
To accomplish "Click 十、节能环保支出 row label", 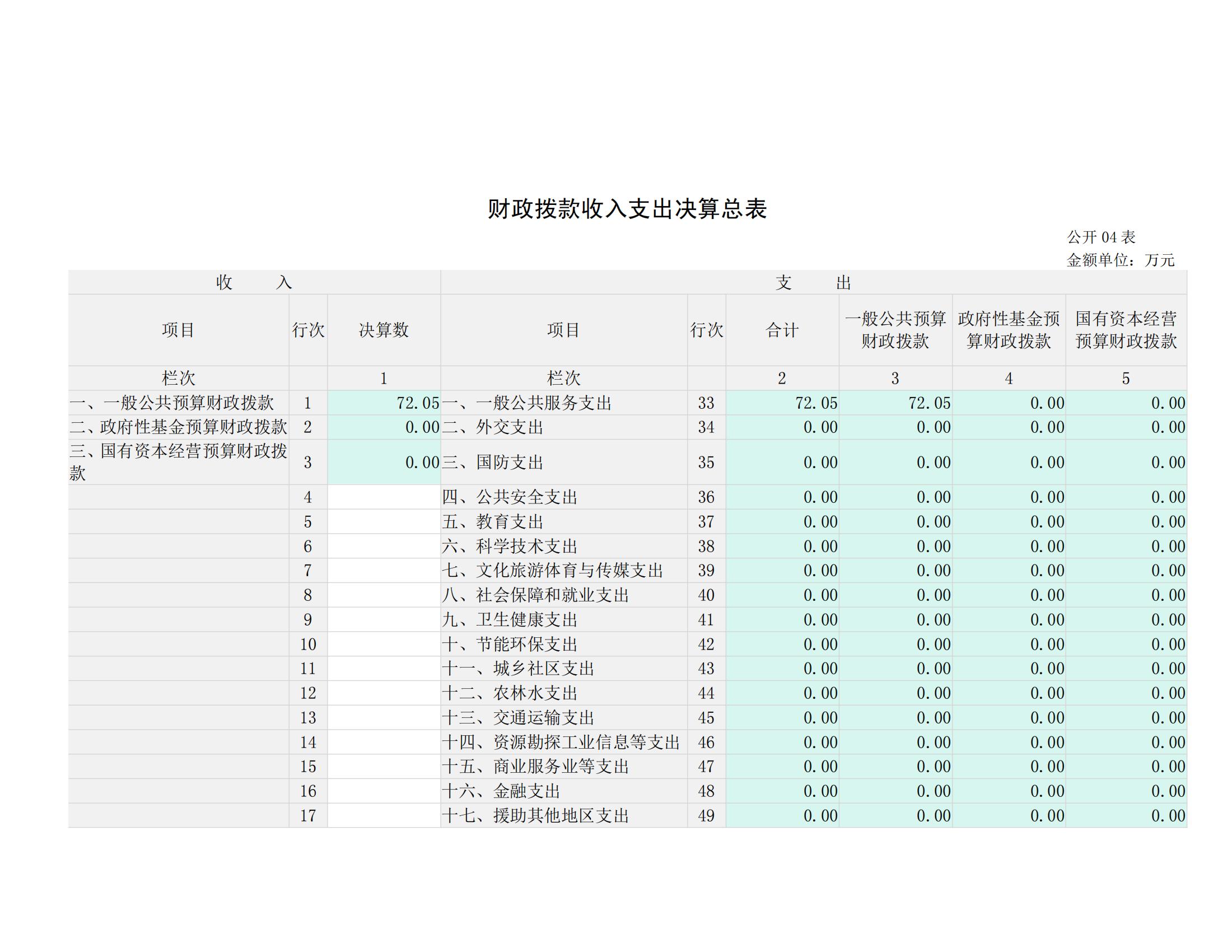I will click(x=510, y=644).
